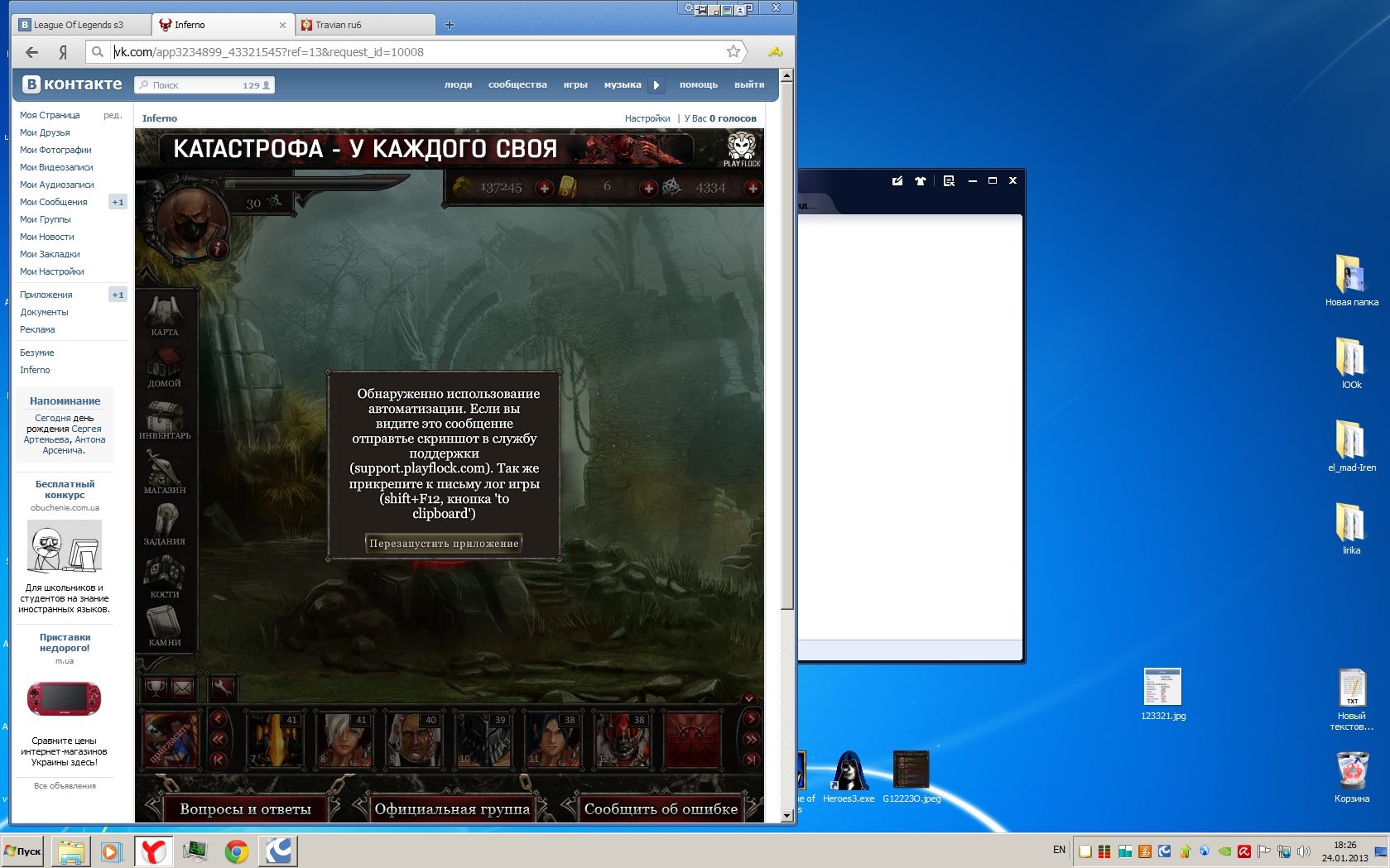Open the Пуск start button
The height and width of the screenshot is (868, 1390).
[23, 851]
